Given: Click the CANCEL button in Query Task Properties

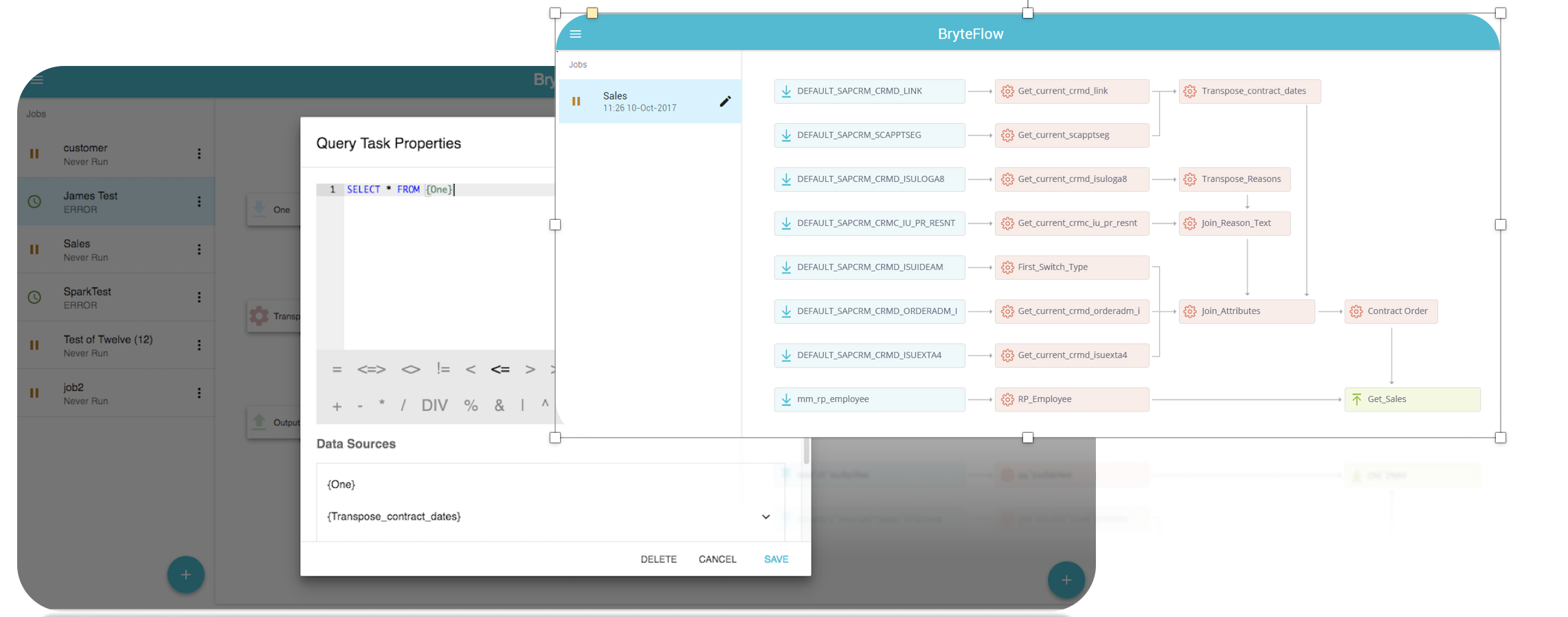Looking at the screenshot, I should point(717,559).
